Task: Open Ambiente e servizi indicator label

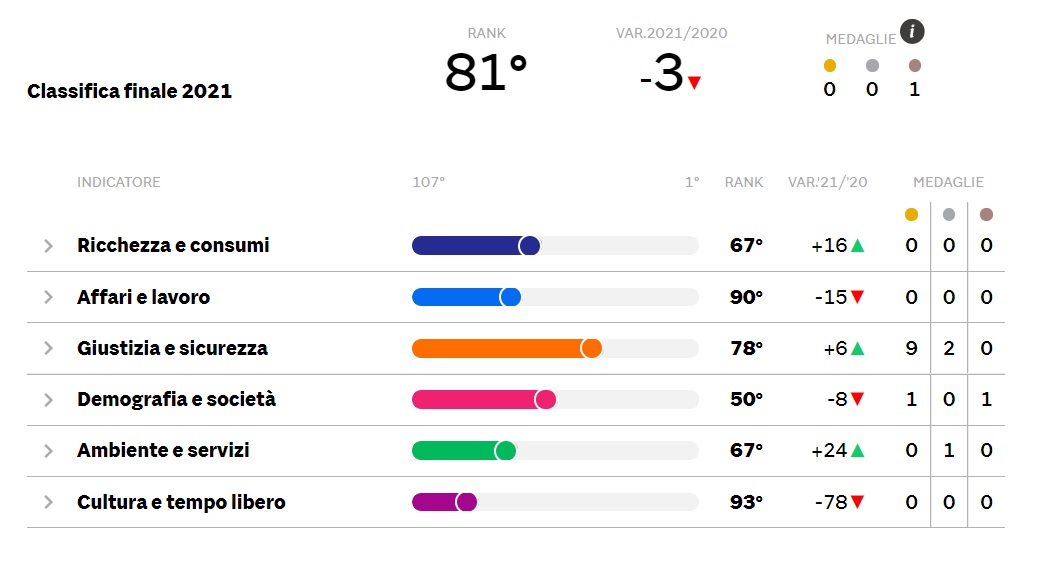Action: 163,450
